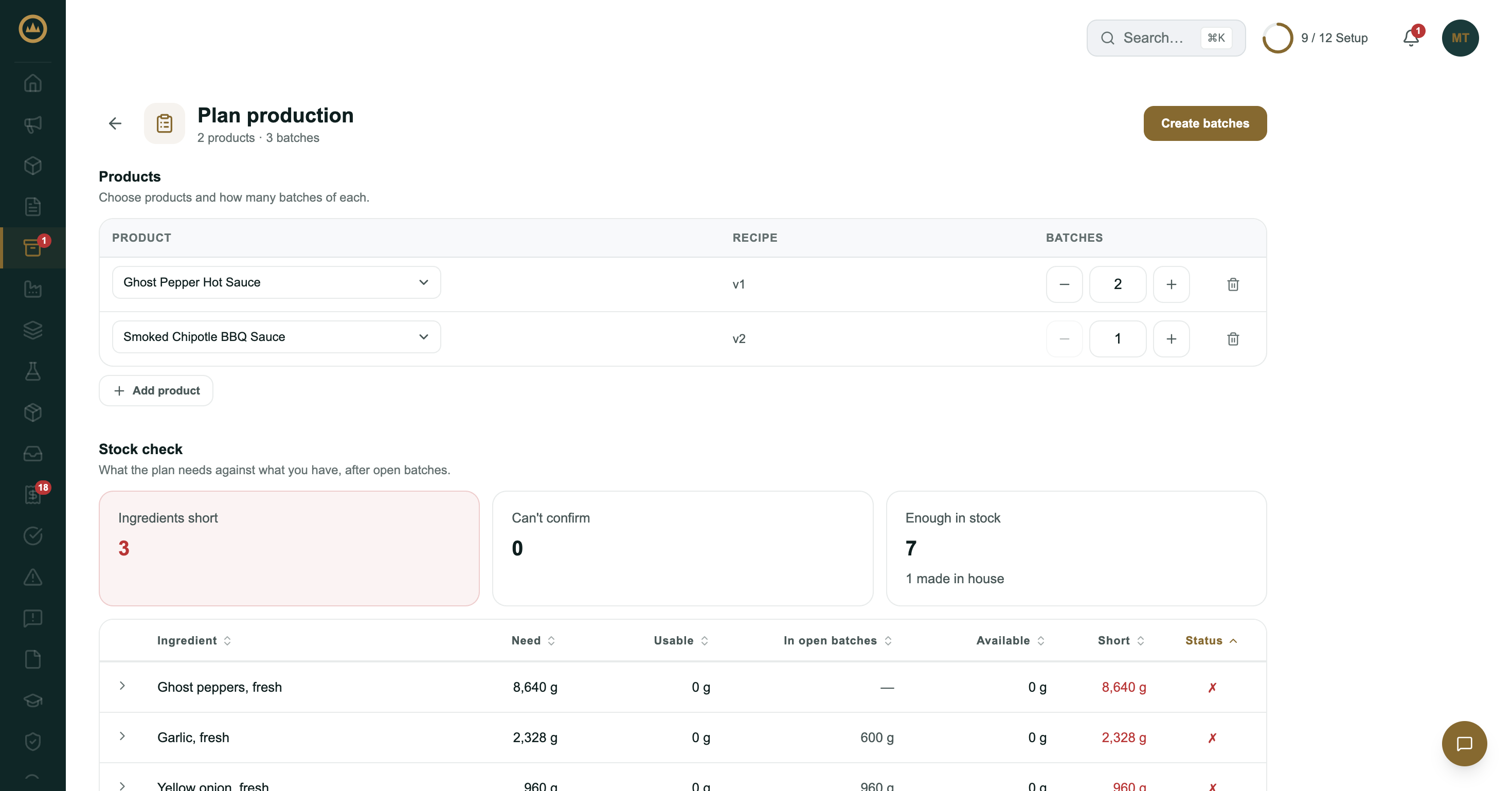1512x791 pixels.
Task: Open the stacked layers icon in the sidebar
Action: [33, 330]
